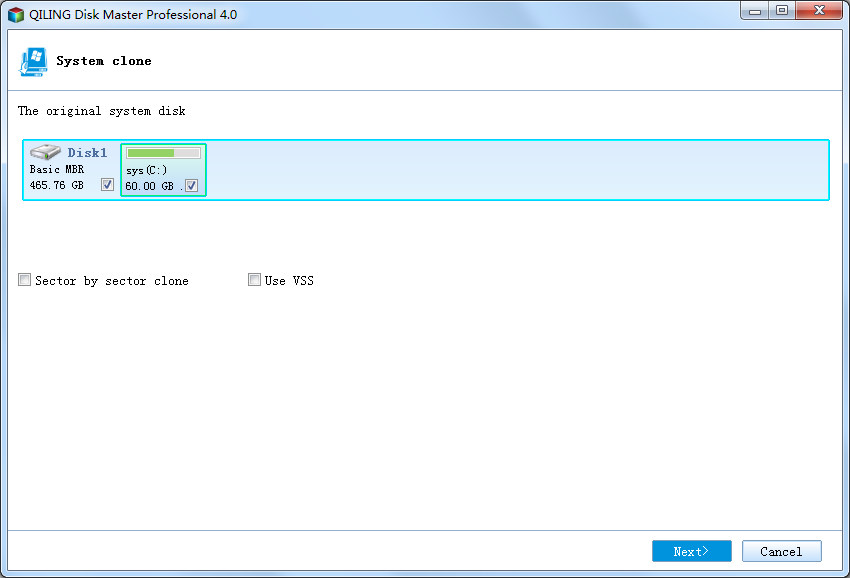Click the '60.00 GB' partition size text
Screen dimensions: 850x578
point(150,187)
